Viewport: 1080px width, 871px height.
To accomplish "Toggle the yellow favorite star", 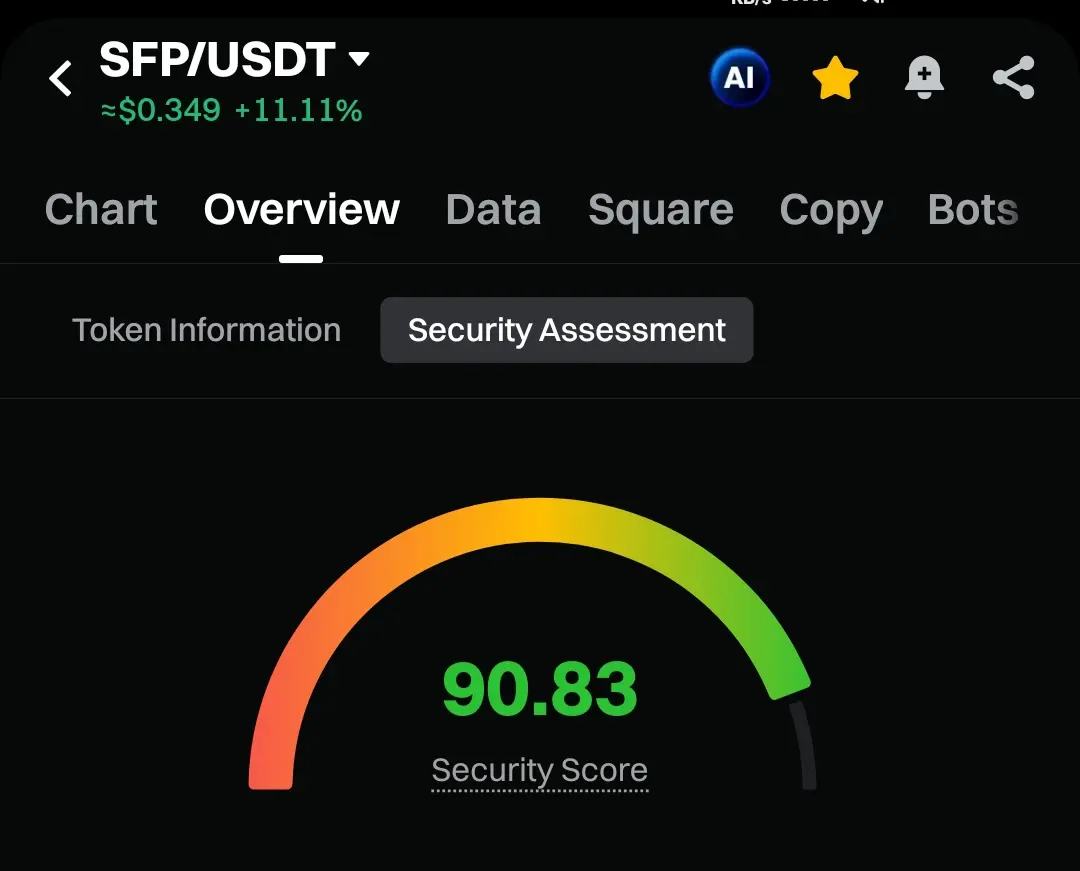I will click(x=835, y=78).
